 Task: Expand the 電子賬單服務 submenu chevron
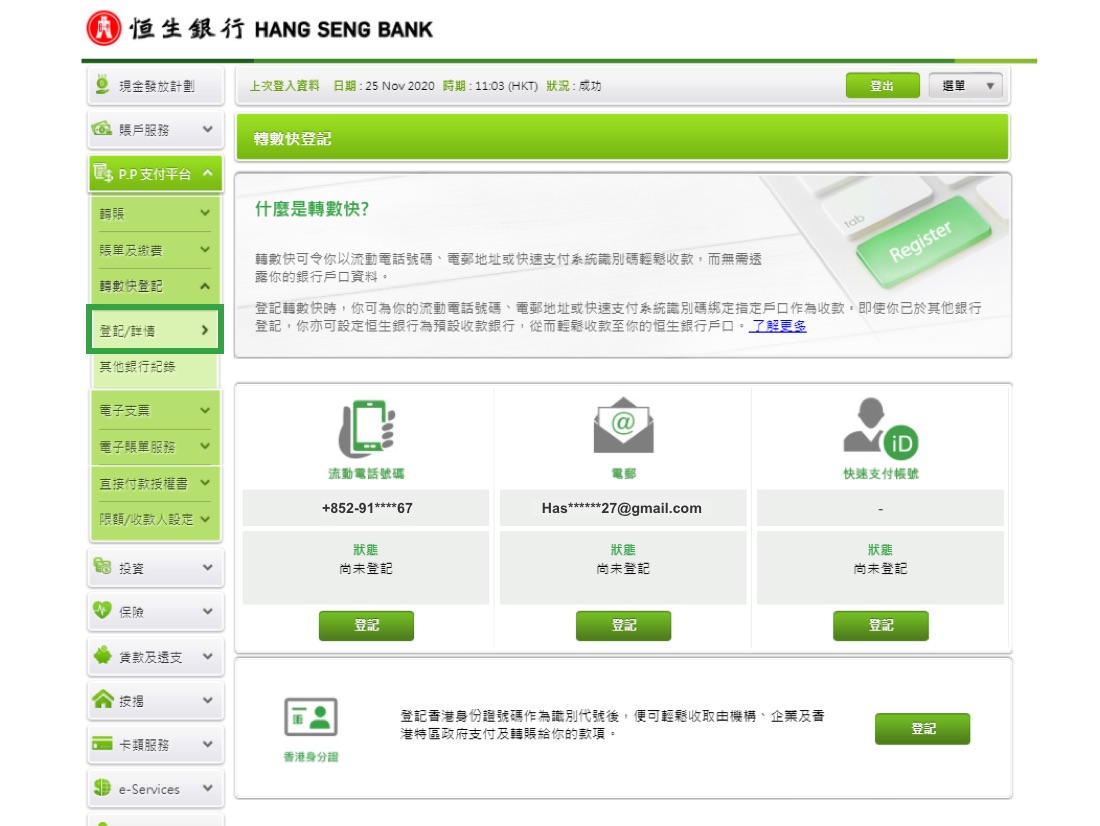pos(205,446)
